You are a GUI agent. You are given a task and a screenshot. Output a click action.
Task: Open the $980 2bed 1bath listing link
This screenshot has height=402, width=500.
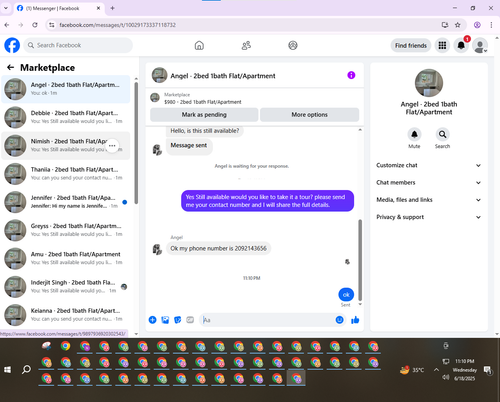pyautogui.click(x=203, y=102)
